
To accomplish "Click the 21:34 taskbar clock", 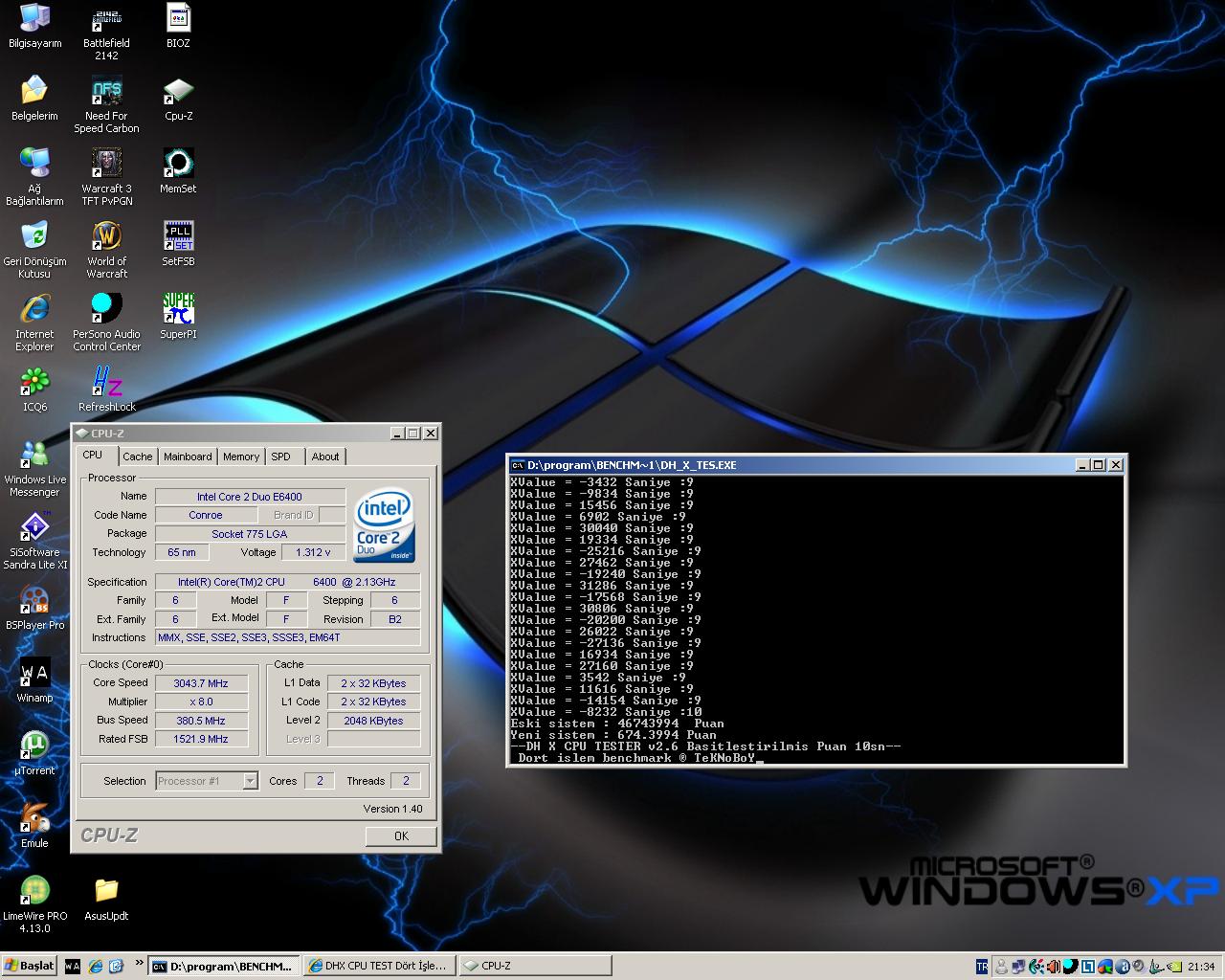I will click(1200, 967).
